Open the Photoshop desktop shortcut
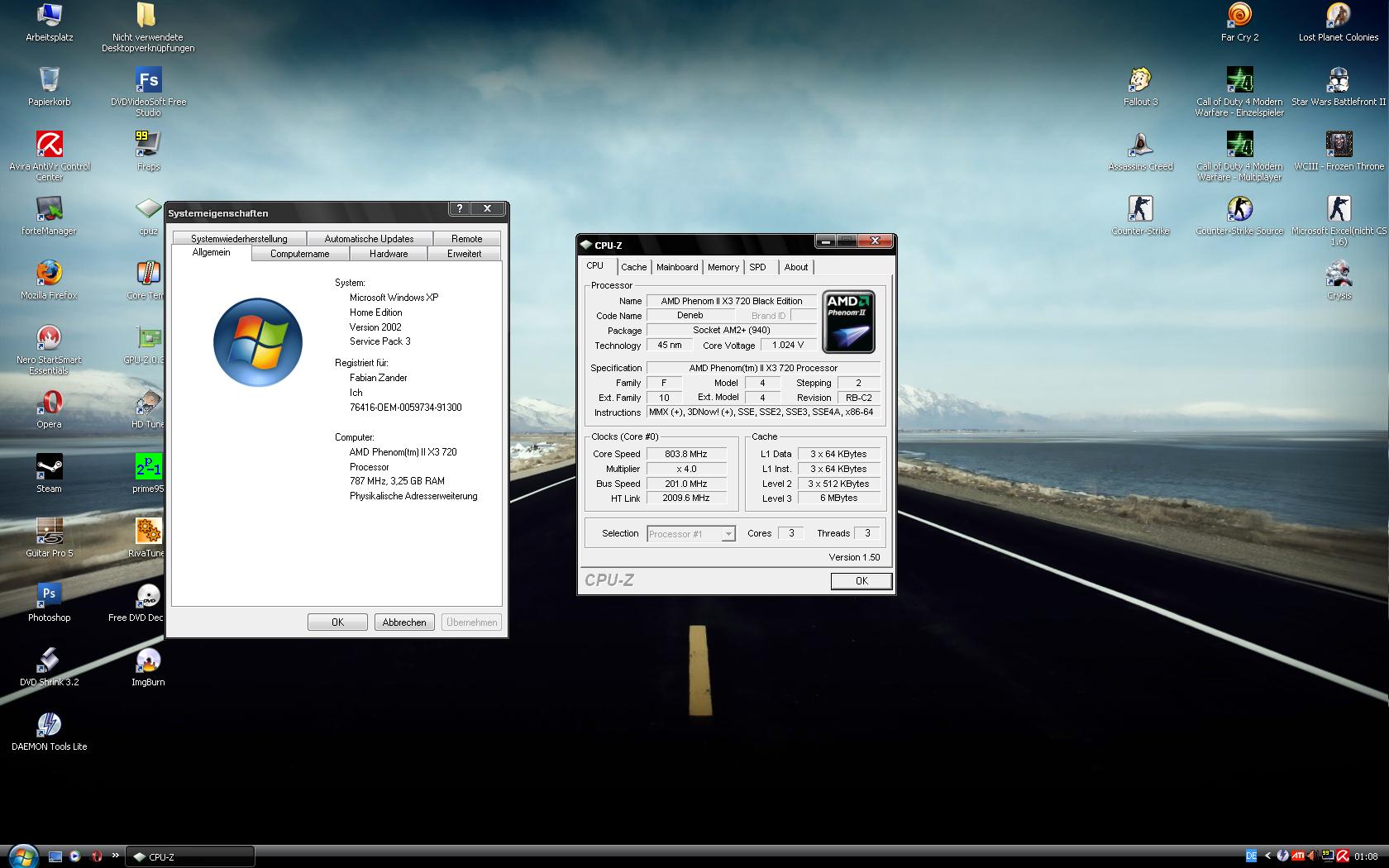 [50, 603]
